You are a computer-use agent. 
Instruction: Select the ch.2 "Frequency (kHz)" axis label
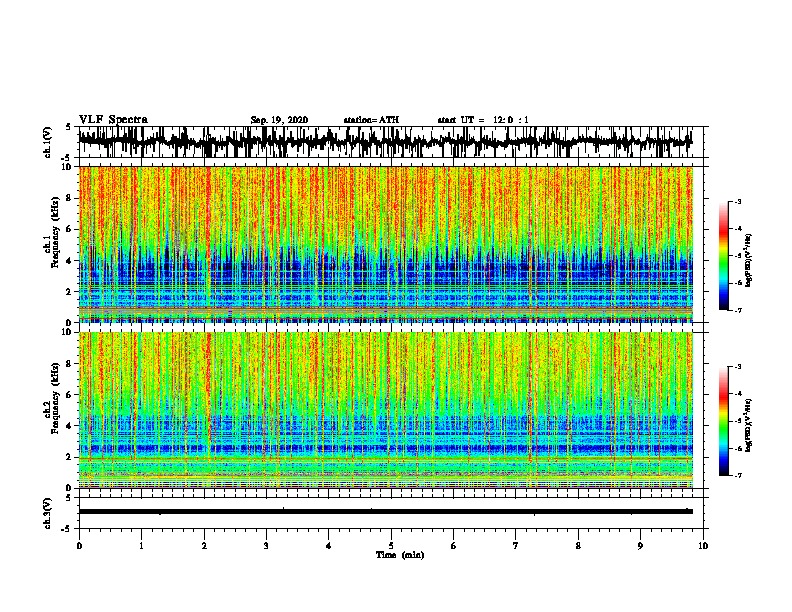click(x=55, y=398)
